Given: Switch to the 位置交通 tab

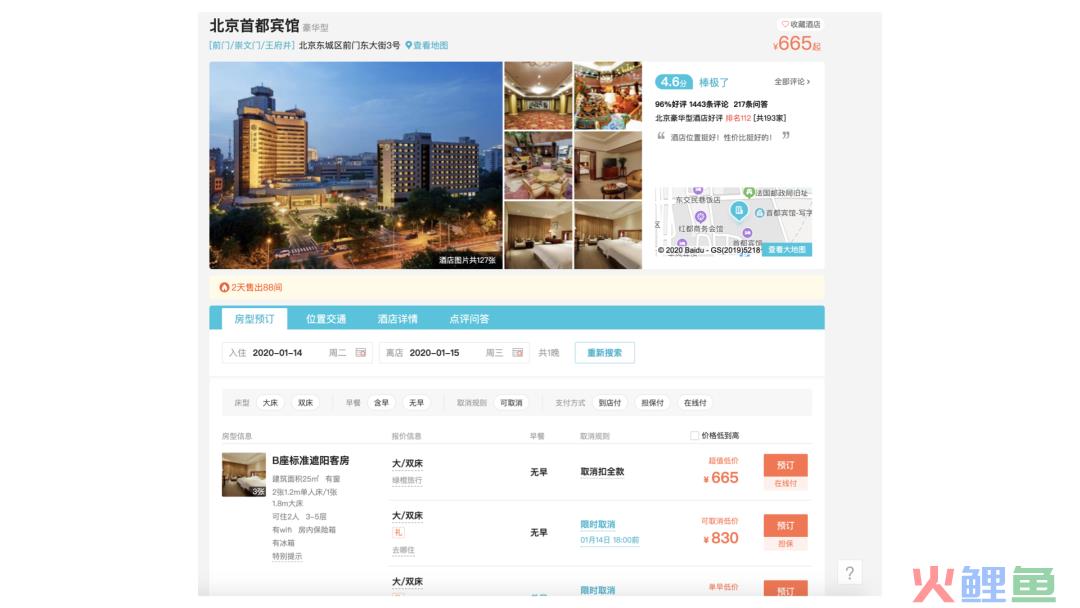Looking at the screenshot, I should (326, 319).
